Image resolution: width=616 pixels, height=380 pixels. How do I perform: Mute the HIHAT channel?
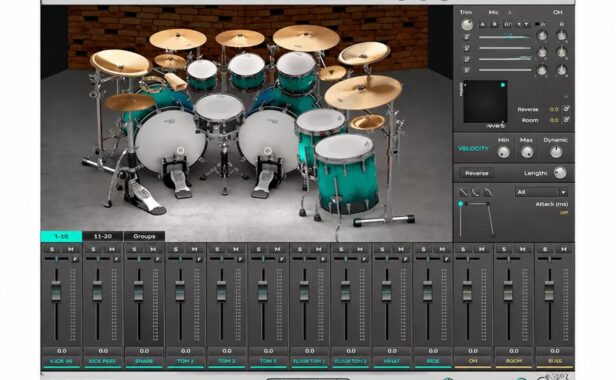(x=401, y=249)
